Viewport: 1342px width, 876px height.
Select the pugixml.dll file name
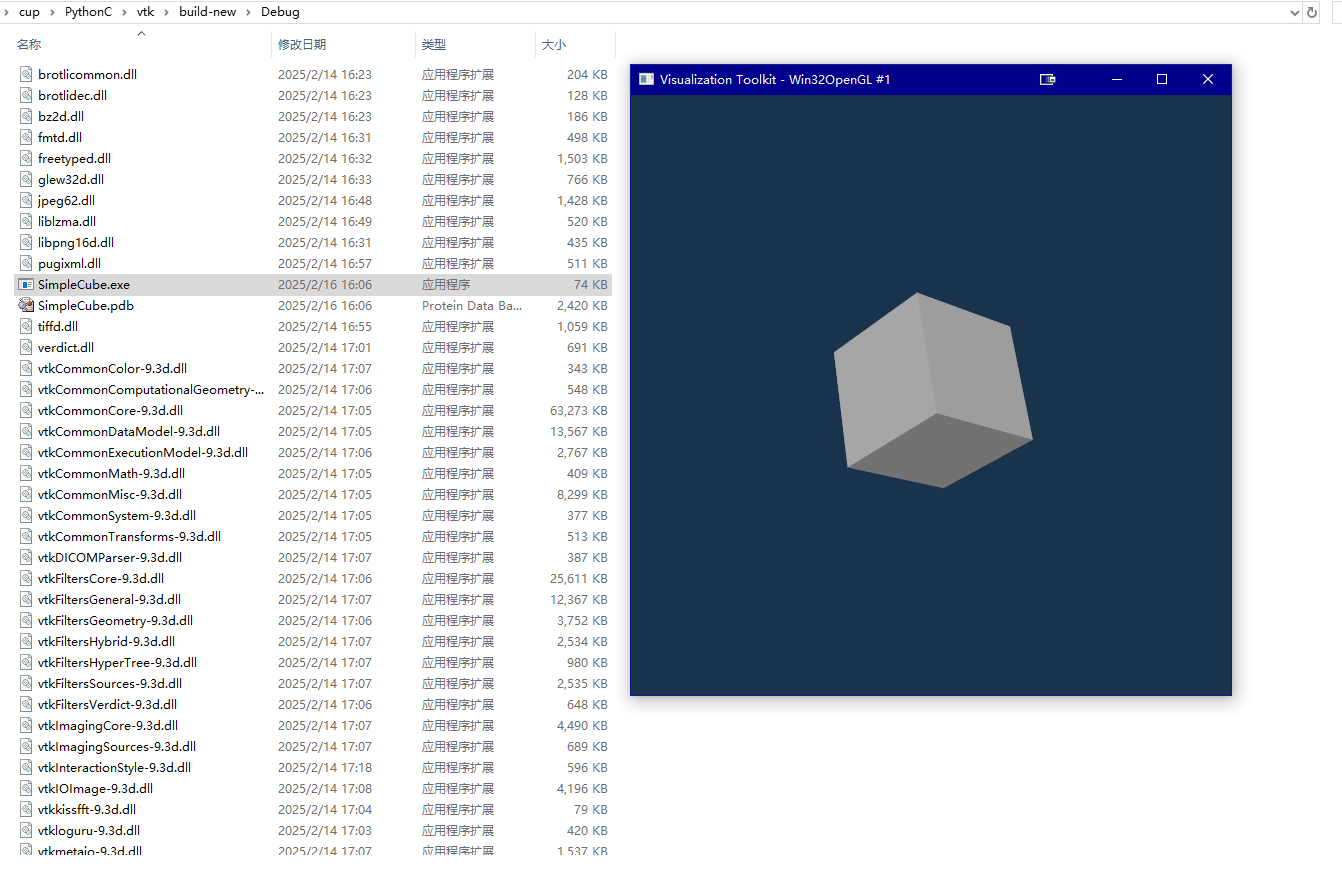pos(69,263)
